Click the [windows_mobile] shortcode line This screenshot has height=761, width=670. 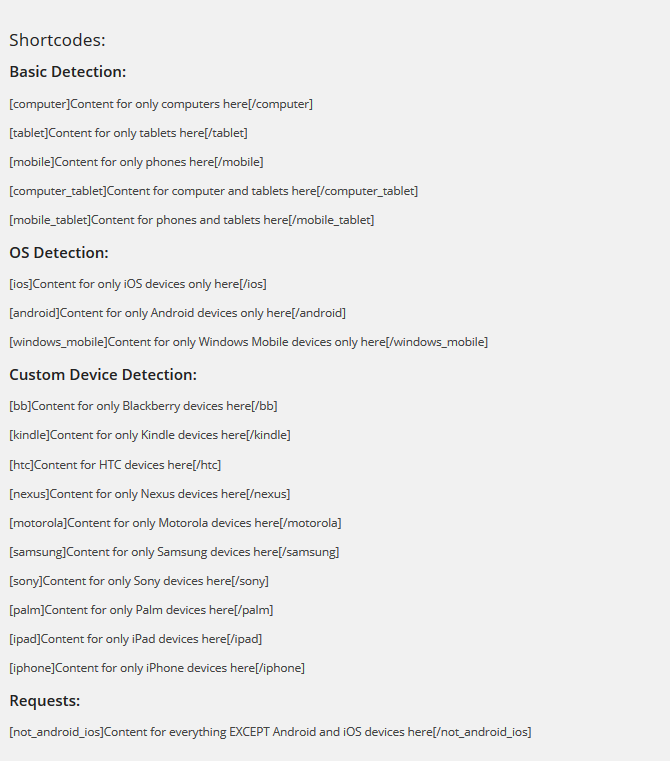tap(248, 342)
